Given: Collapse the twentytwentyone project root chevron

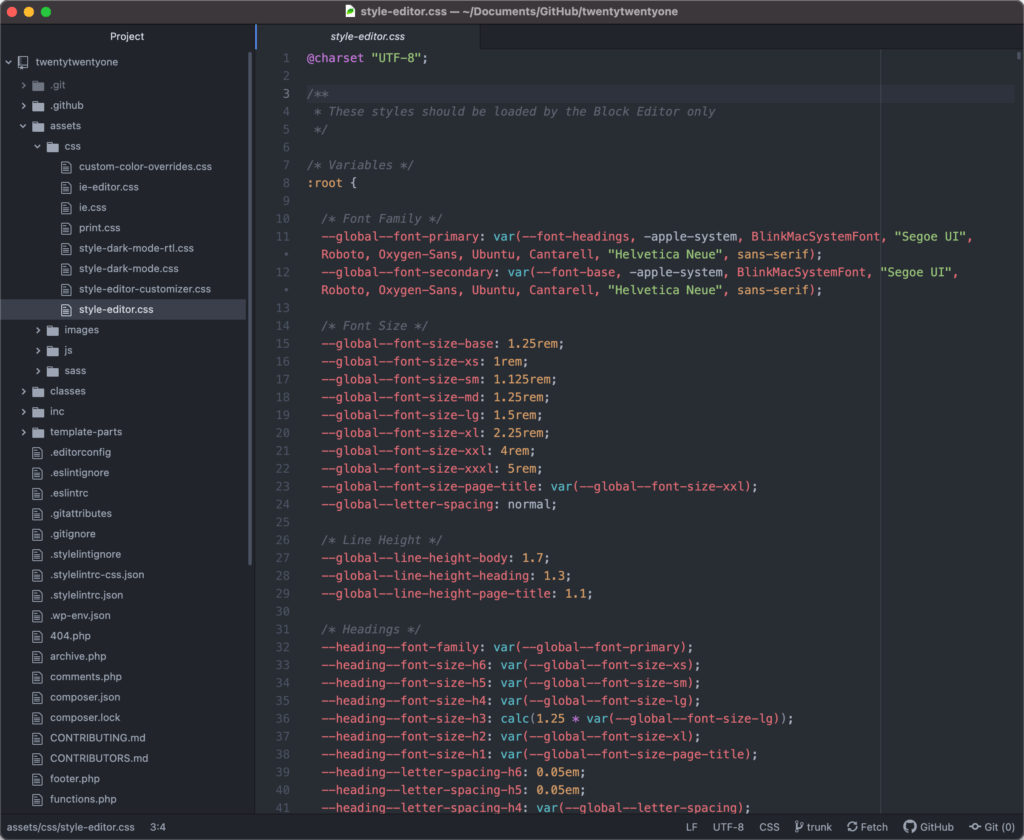Looking at the screenshot, I should click(8, 62).
